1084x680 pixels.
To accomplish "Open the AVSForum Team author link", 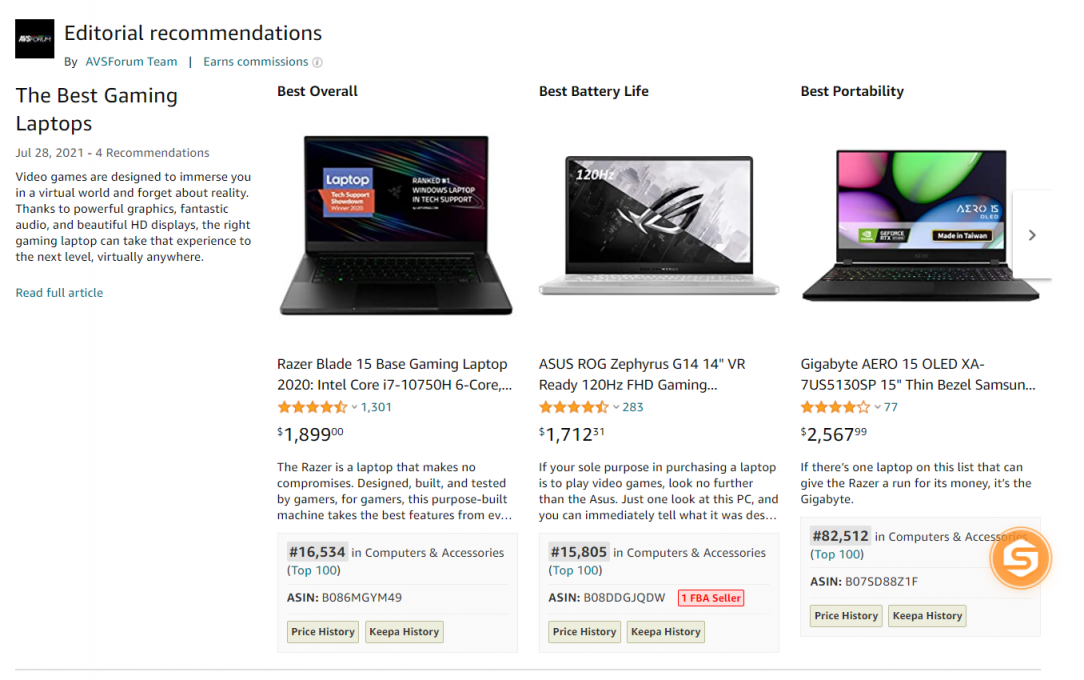I will 131,62.
